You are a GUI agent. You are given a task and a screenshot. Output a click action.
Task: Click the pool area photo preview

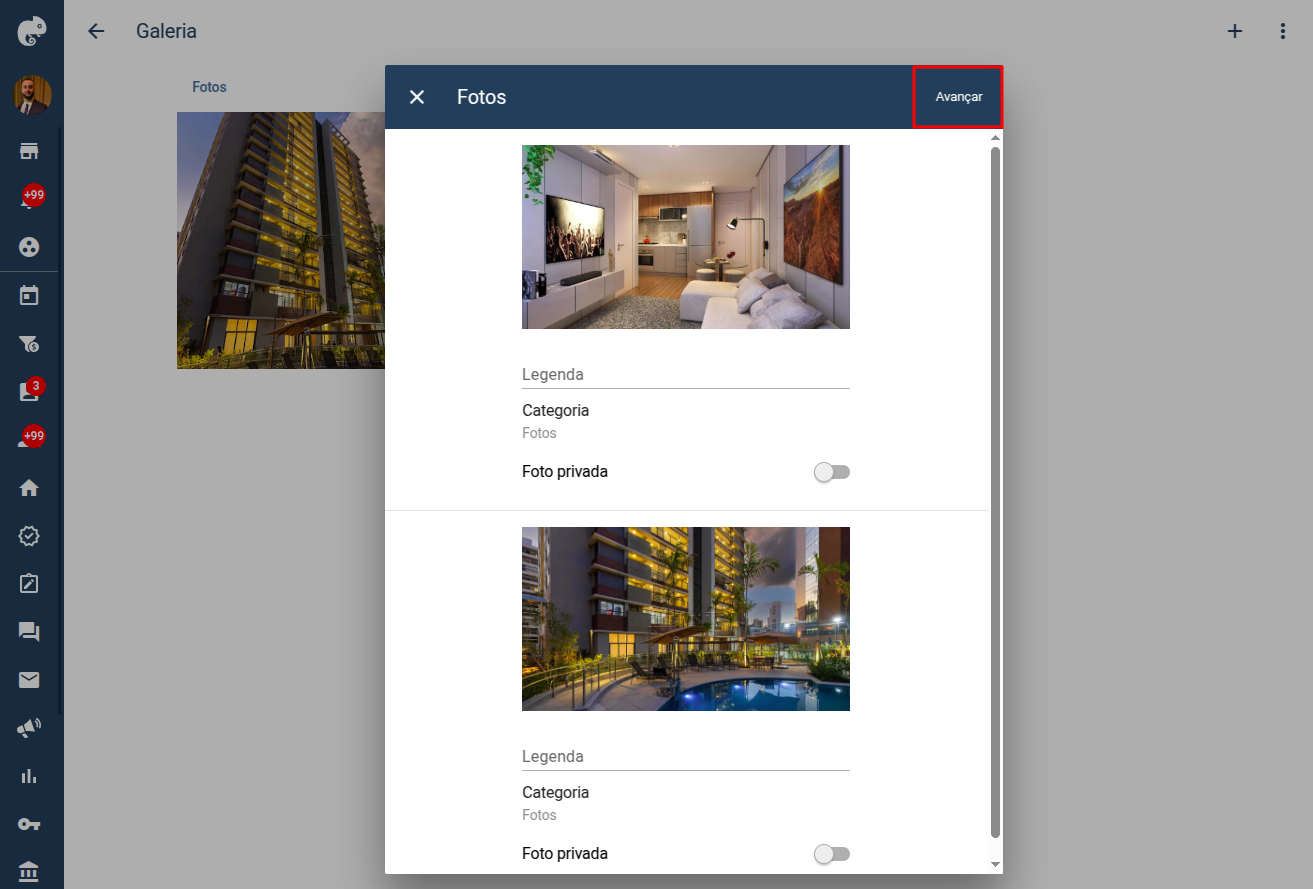click(x=686, y=619)
